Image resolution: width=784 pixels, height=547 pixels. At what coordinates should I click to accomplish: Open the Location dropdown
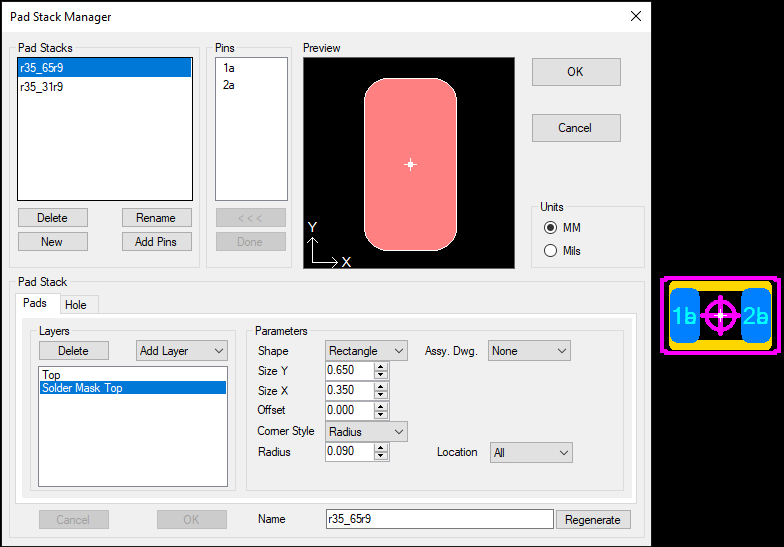[x=531, y=453]
